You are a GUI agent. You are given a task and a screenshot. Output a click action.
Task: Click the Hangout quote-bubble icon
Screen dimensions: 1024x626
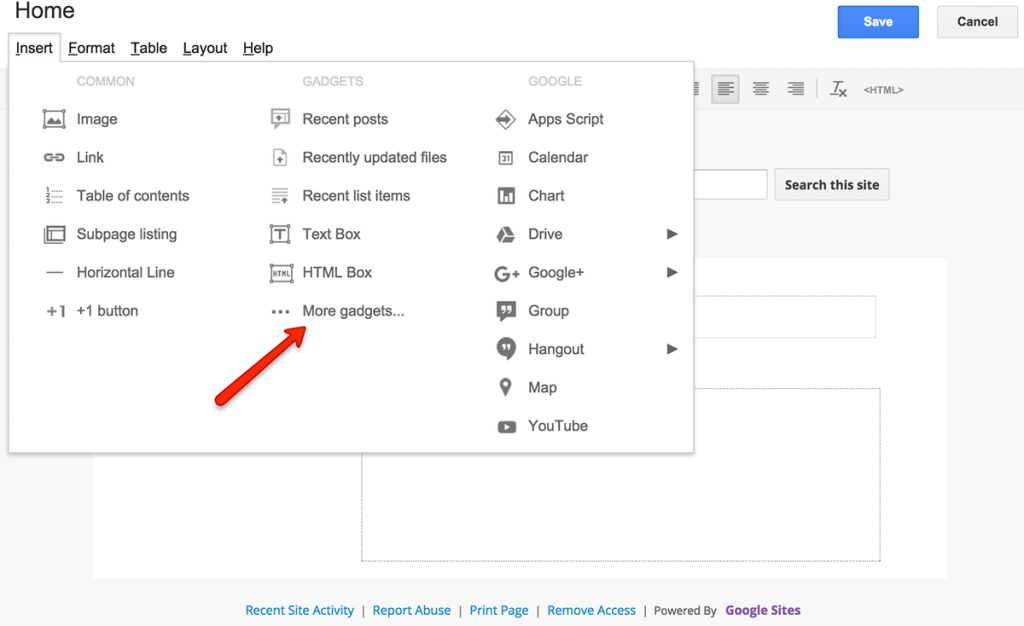pyautogui.click(x=506, y=349)
